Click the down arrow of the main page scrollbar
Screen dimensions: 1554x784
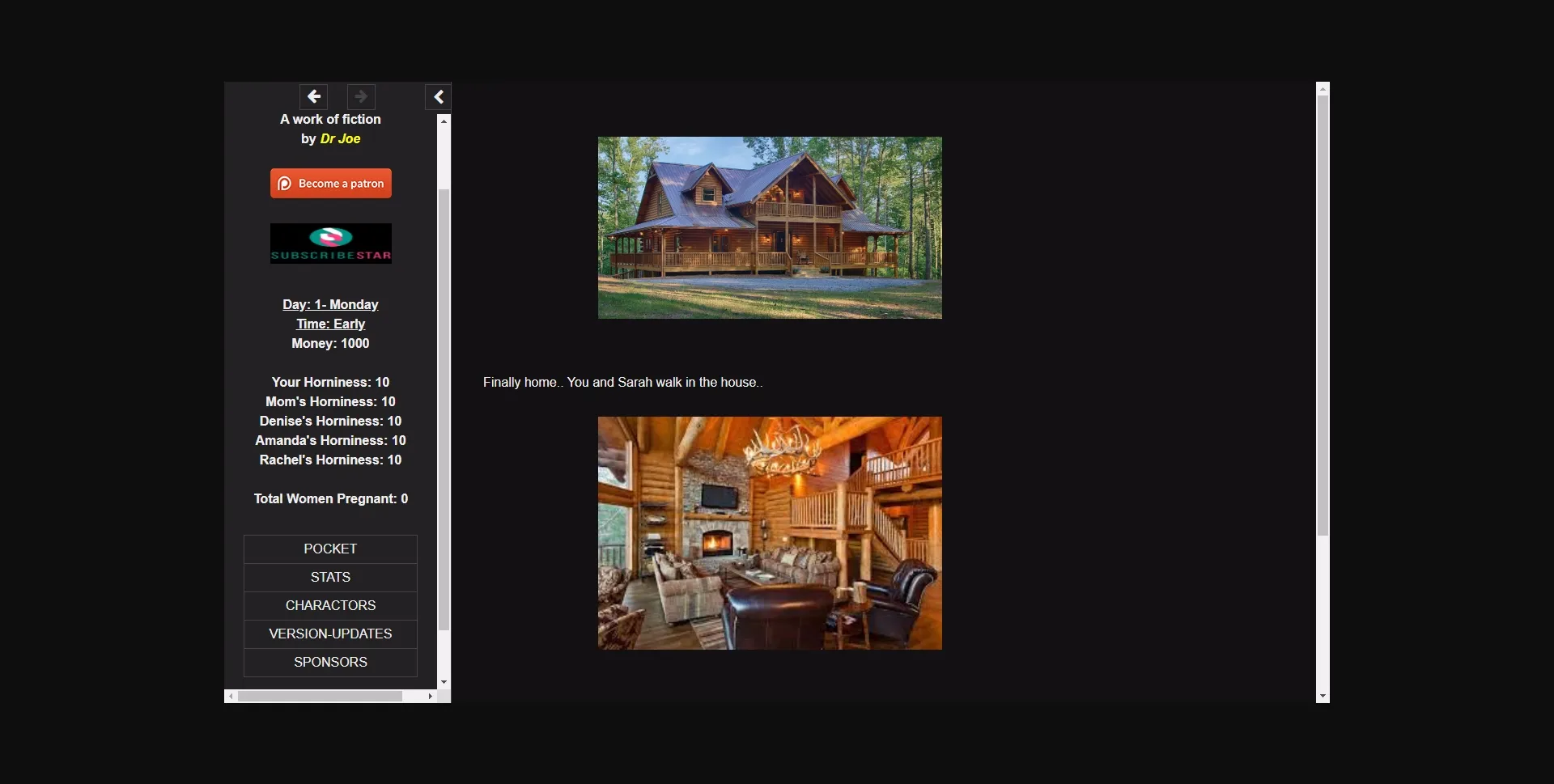coord(1323,695)
